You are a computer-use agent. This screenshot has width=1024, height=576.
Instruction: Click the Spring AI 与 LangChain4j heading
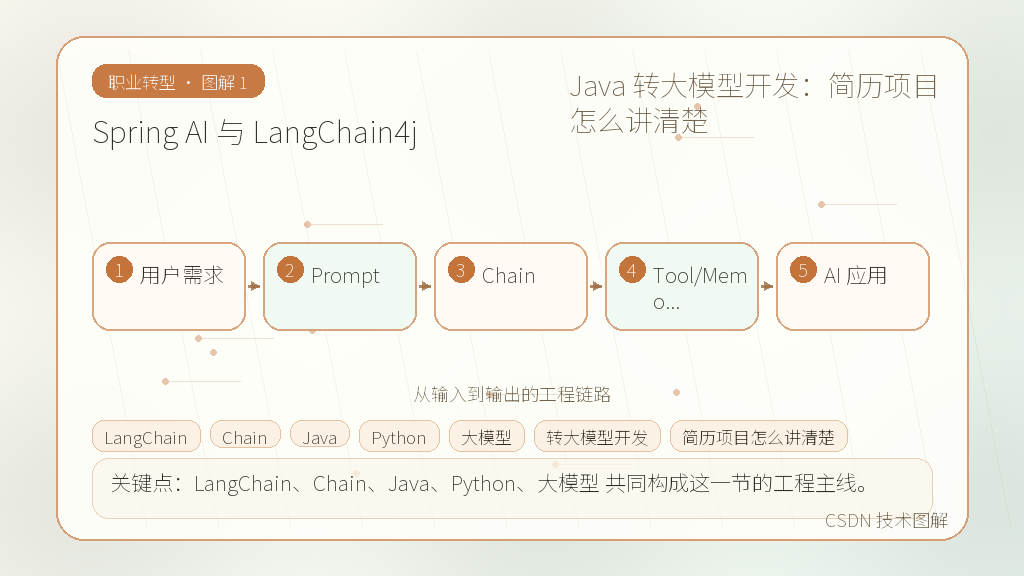[255, 133]
